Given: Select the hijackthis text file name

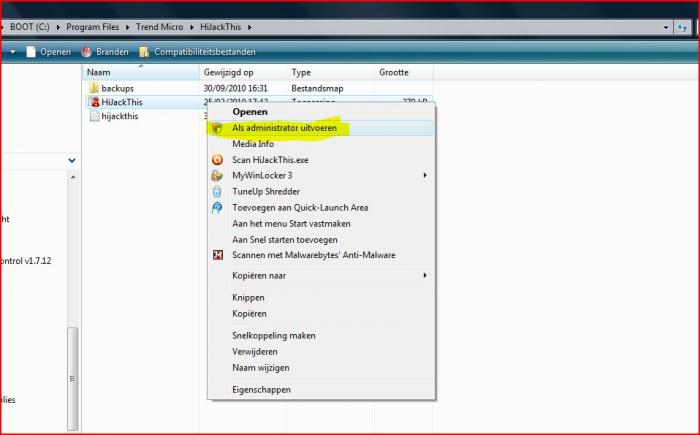Looking at the screenshot, I should click(120, 116).
